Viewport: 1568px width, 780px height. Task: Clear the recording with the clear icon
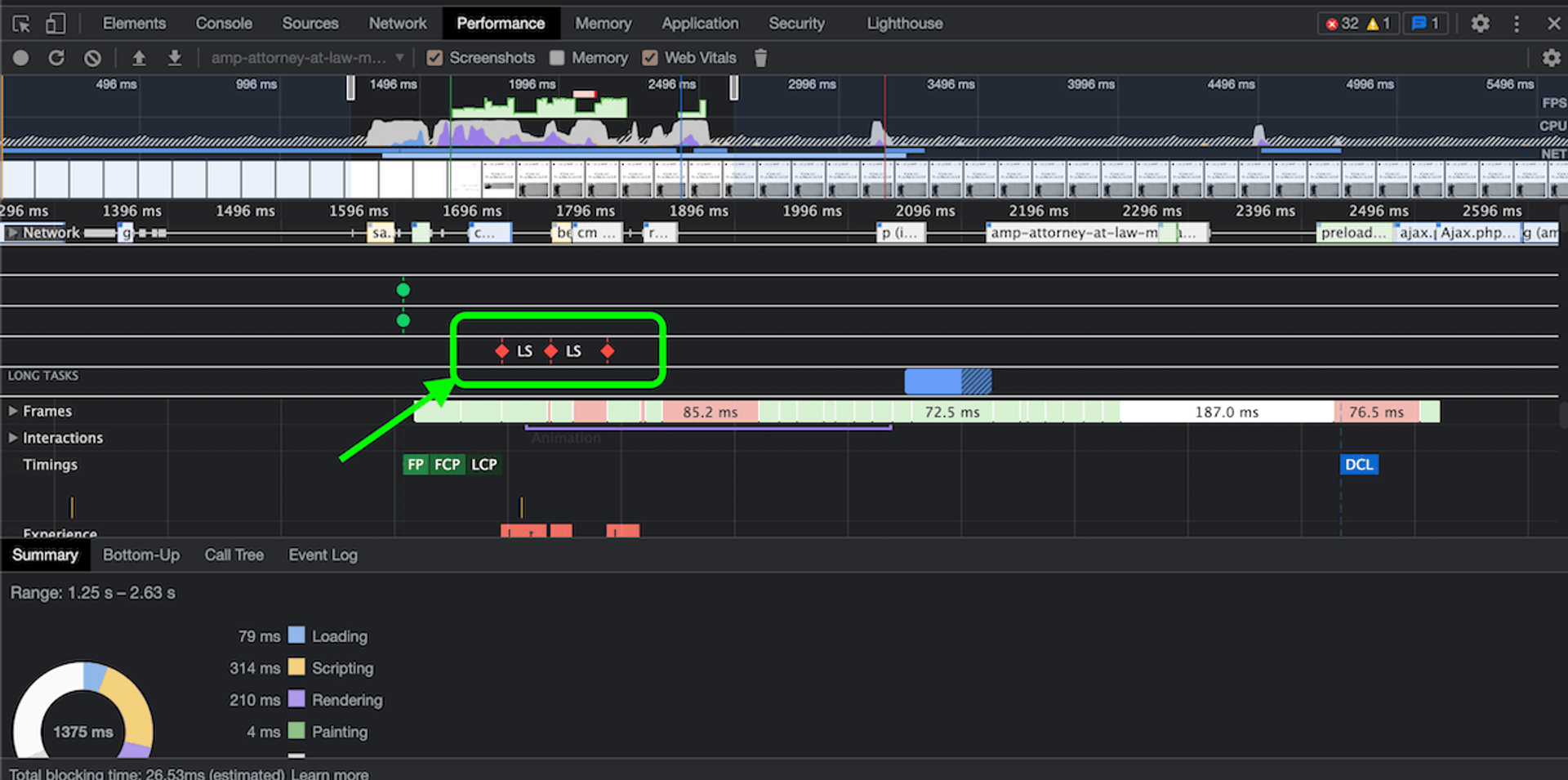coord(92,58)
